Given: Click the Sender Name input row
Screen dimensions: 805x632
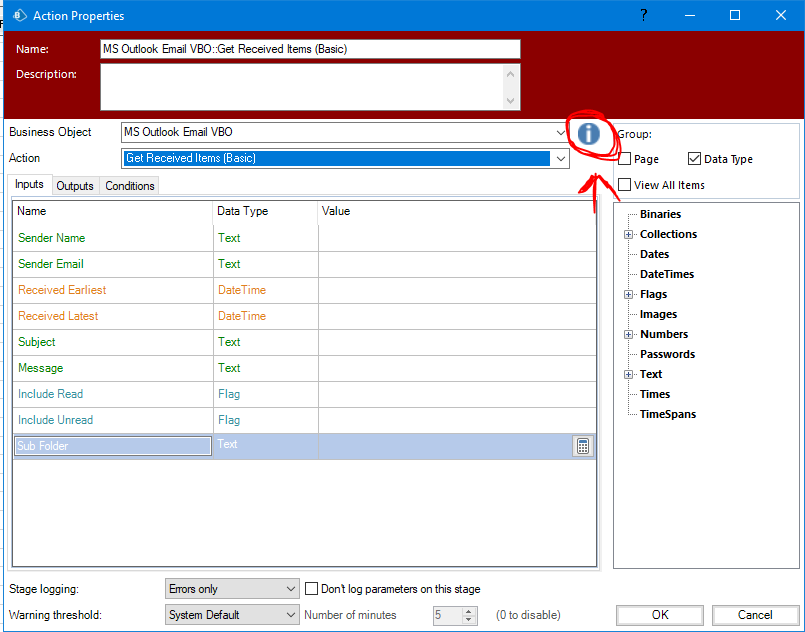Looking at the screenshot, I should (304, 238).
